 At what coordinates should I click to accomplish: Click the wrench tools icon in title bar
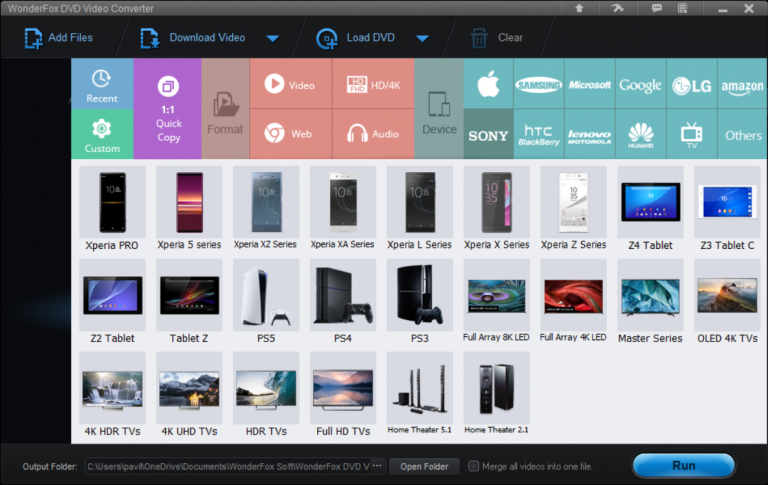[617, 8]
